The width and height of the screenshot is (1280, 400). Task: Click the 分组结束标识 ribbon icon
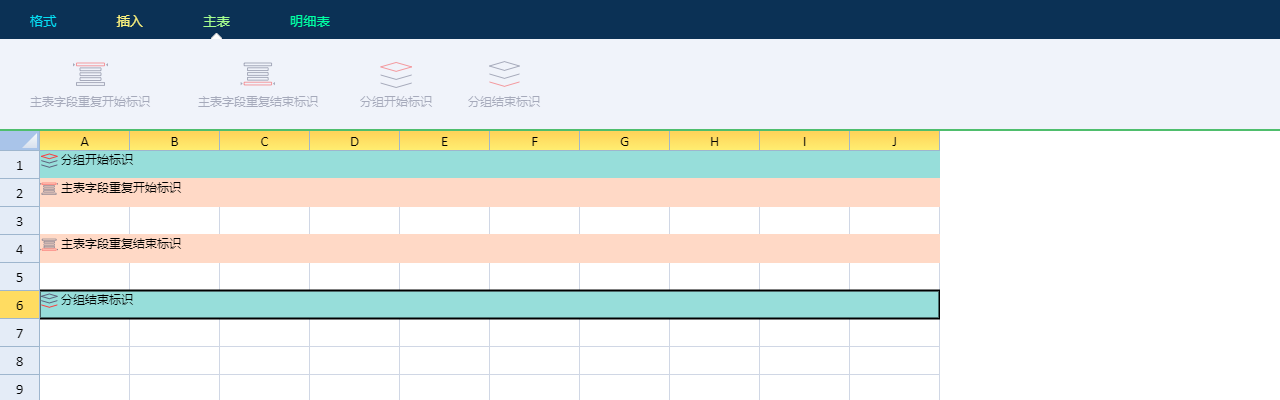[504, 74]
